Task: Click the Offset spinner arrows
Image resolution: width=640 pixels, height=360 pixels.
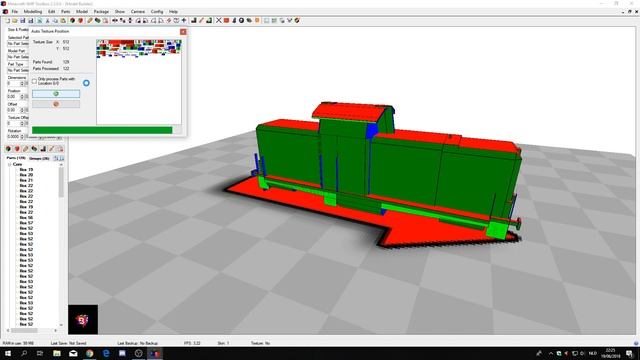Action: click(22, 110)
